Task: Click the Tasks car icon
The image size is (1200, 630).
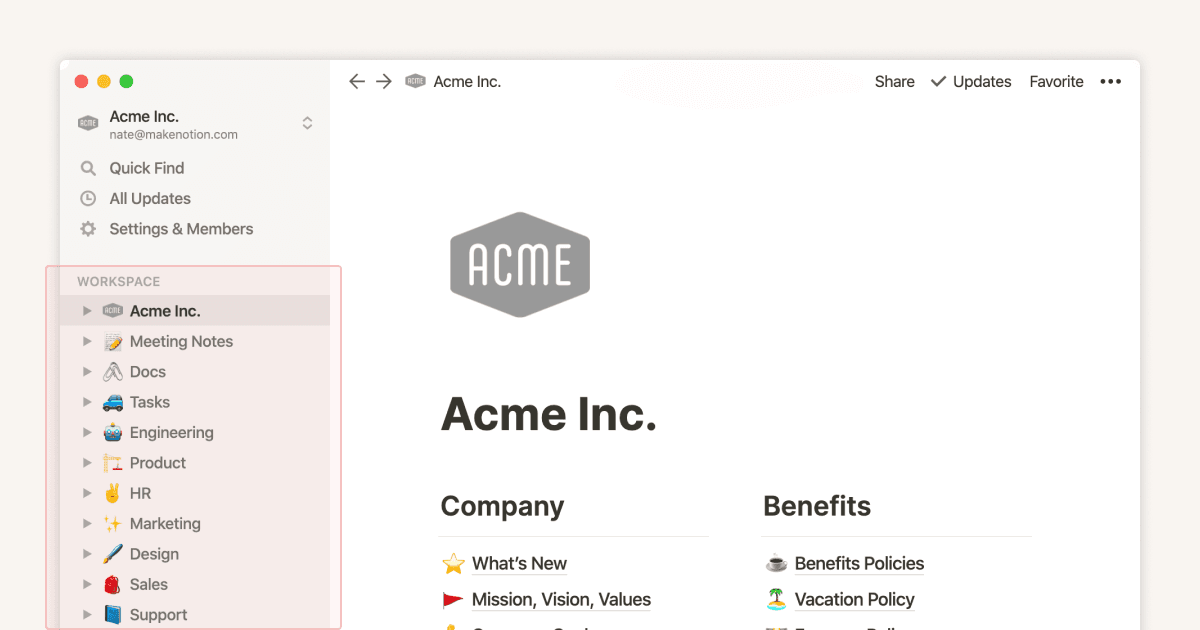Action: [x=112, y=402]
